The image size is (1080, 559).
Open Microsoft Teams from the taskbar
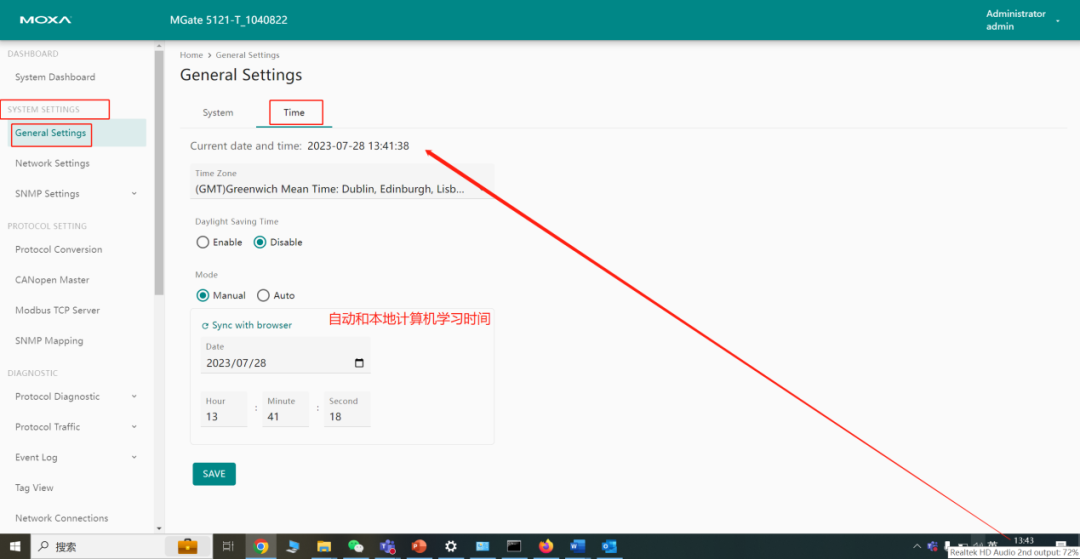pos(387,547)
